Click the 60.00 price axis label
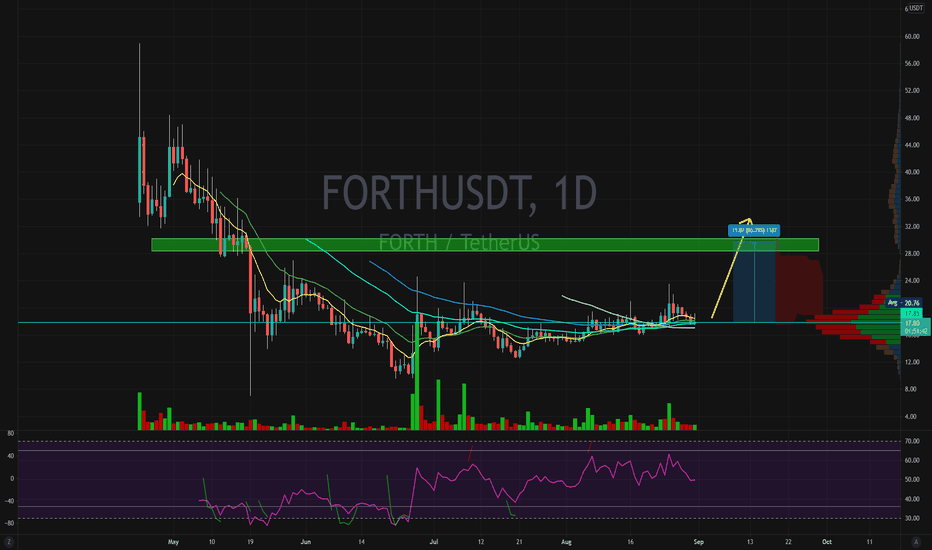 912,36
